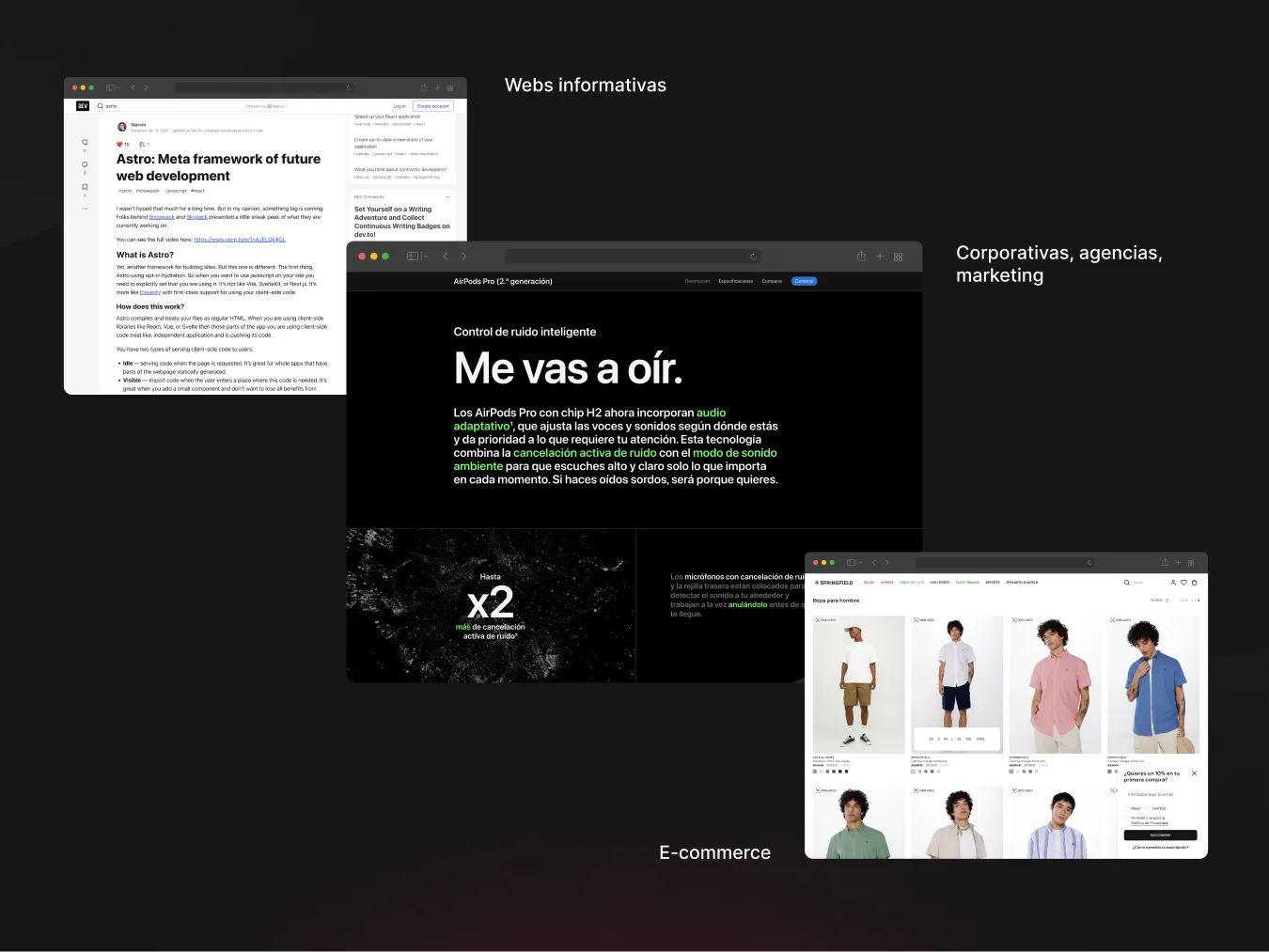Open the Eleventy link in dev.to article
This screenshot has height=952, width=1269.
point(150,292)
